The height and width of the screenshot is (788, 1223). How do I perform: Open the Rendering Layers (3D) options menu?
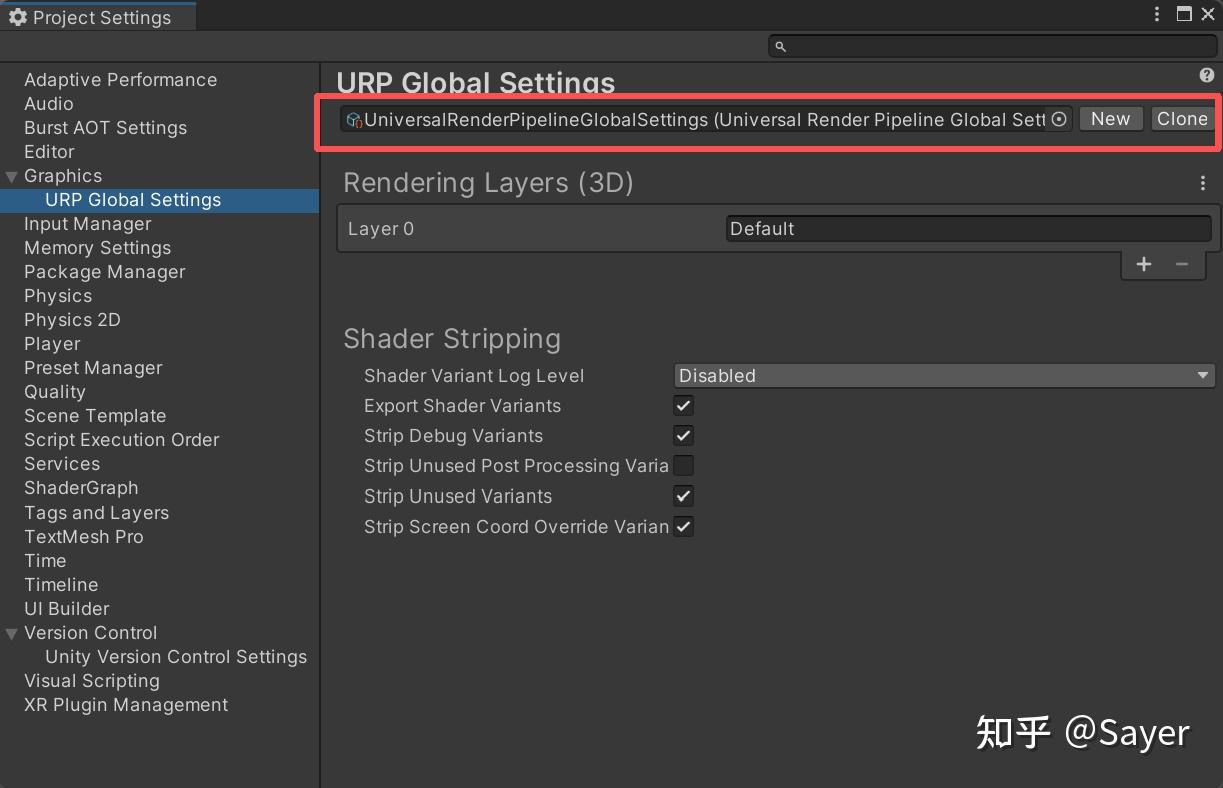(1202, 183)
